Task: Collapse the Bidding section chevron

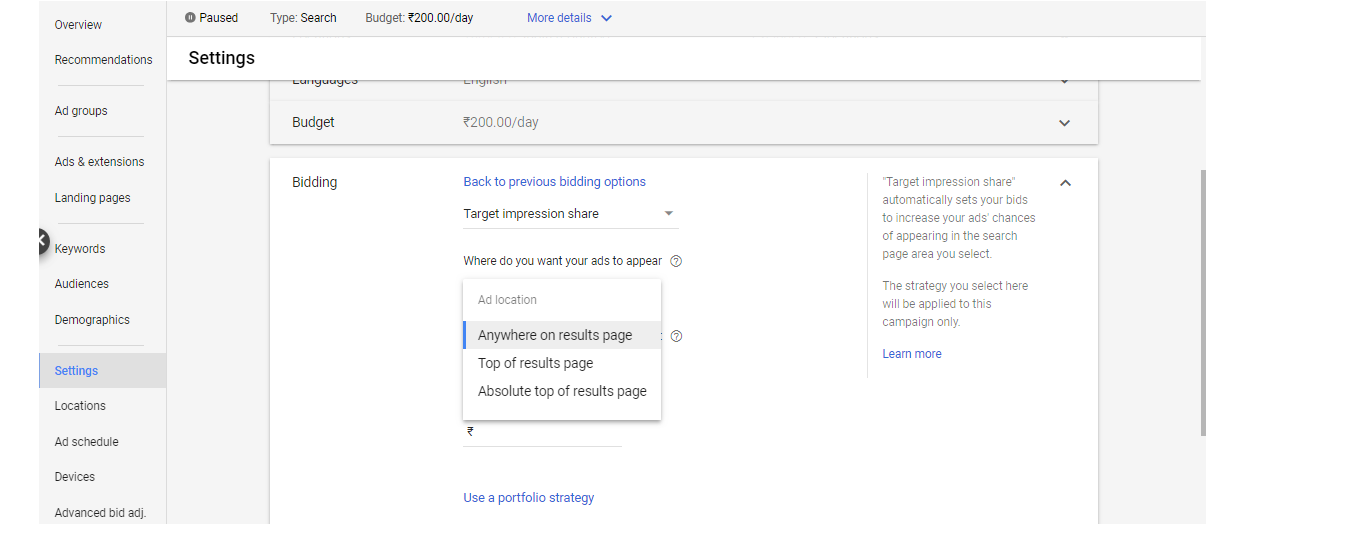Action: 1065,183
